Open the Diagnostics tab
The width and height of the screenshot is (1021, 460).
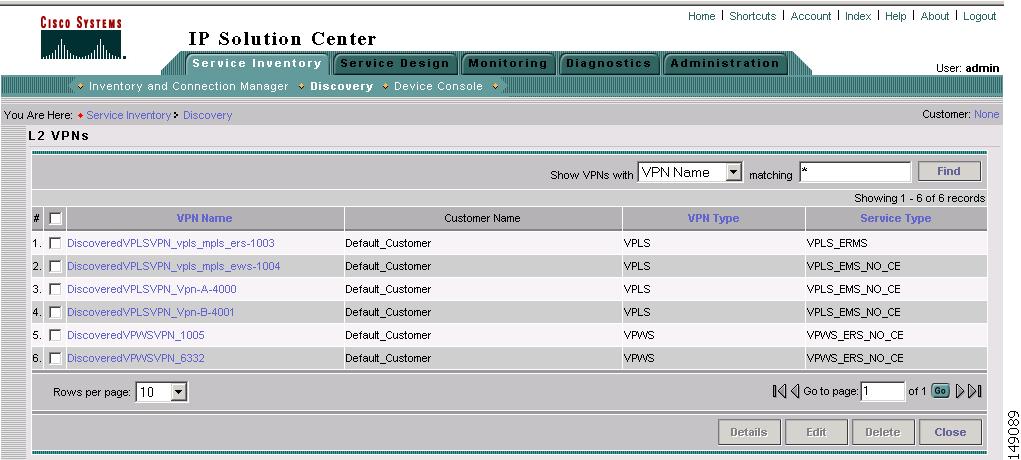click(608, 63)
